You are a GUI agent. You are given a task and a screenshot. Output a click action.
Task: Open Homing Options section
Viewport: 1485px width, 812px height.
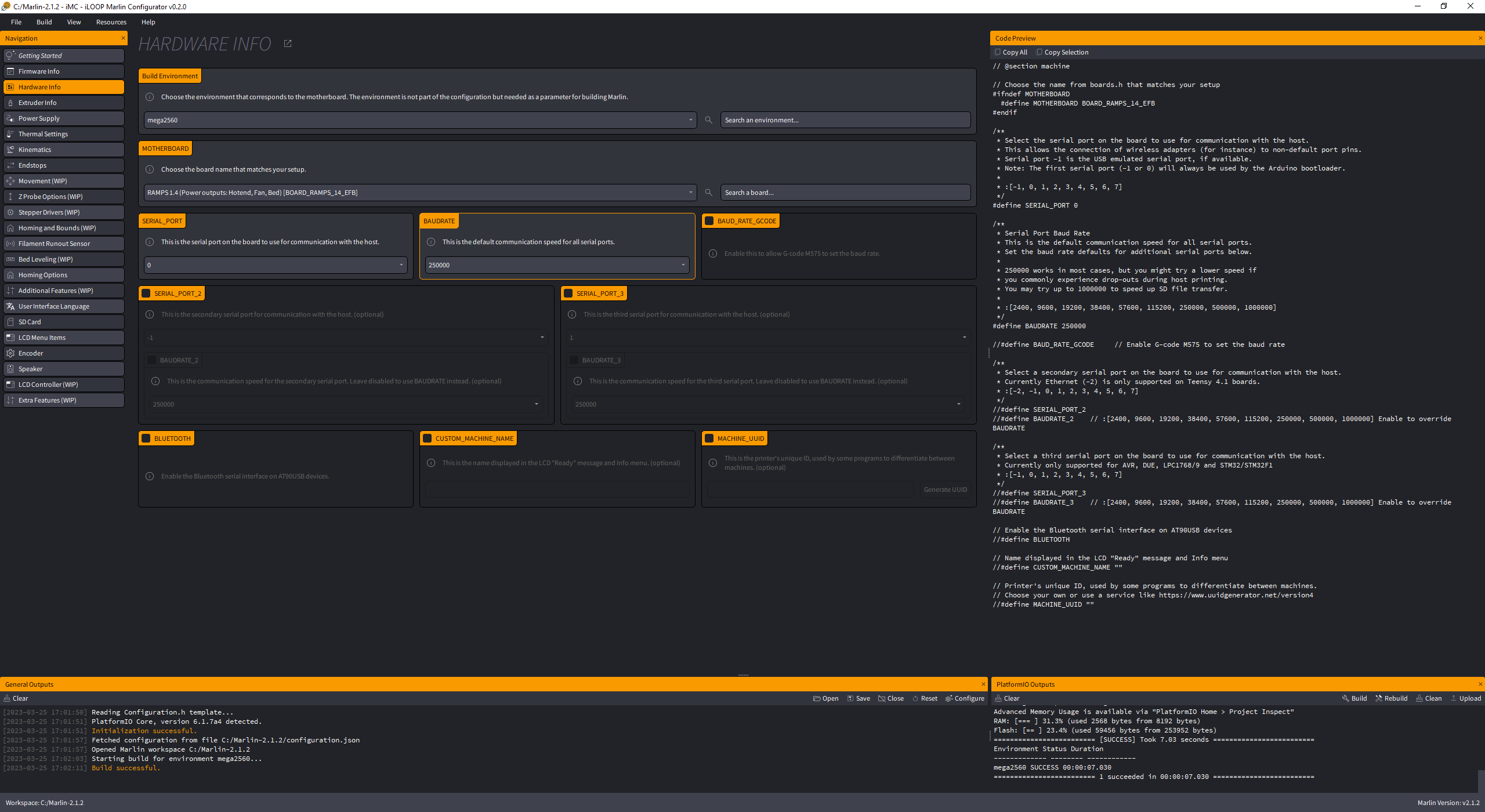point(64,275)
